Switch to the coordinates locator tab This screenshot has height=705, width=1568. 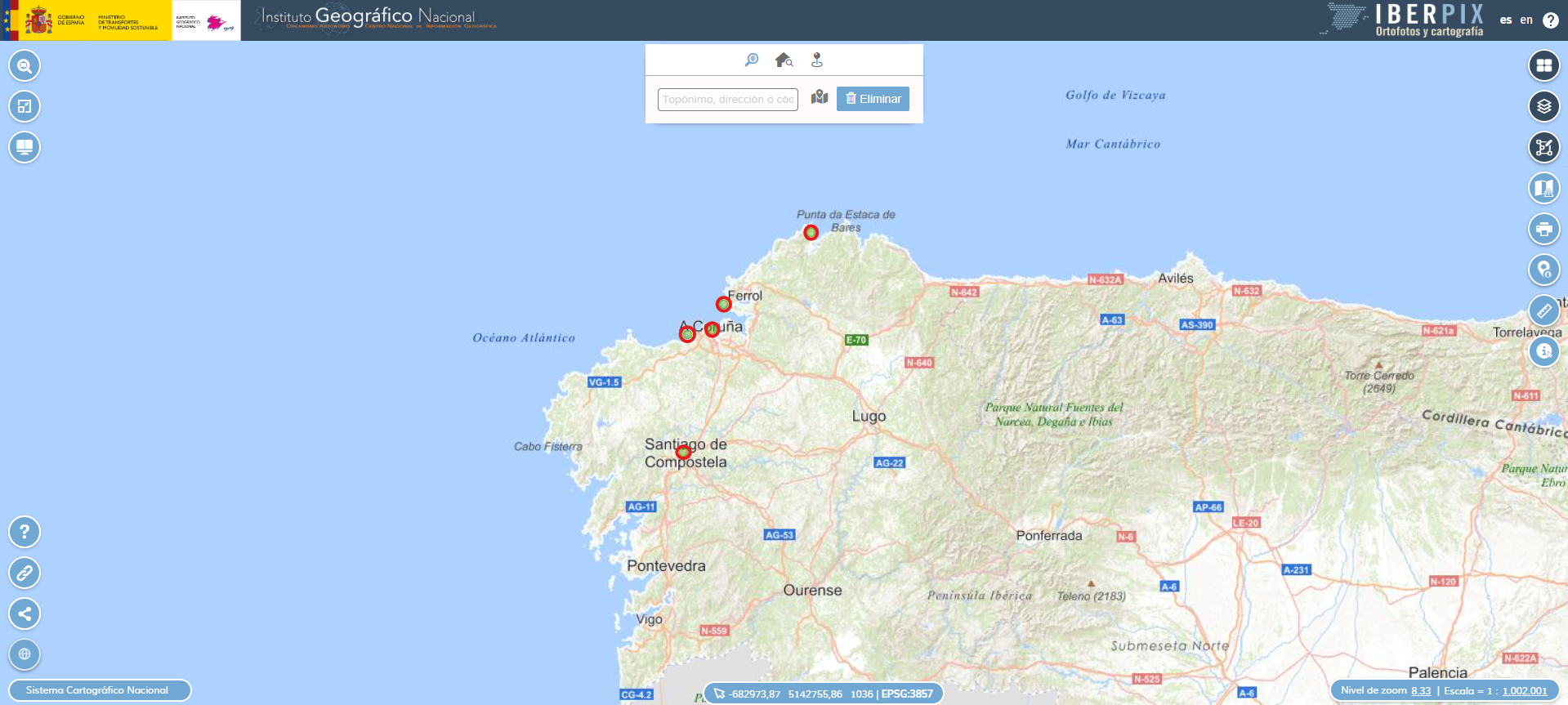(816, 60)
